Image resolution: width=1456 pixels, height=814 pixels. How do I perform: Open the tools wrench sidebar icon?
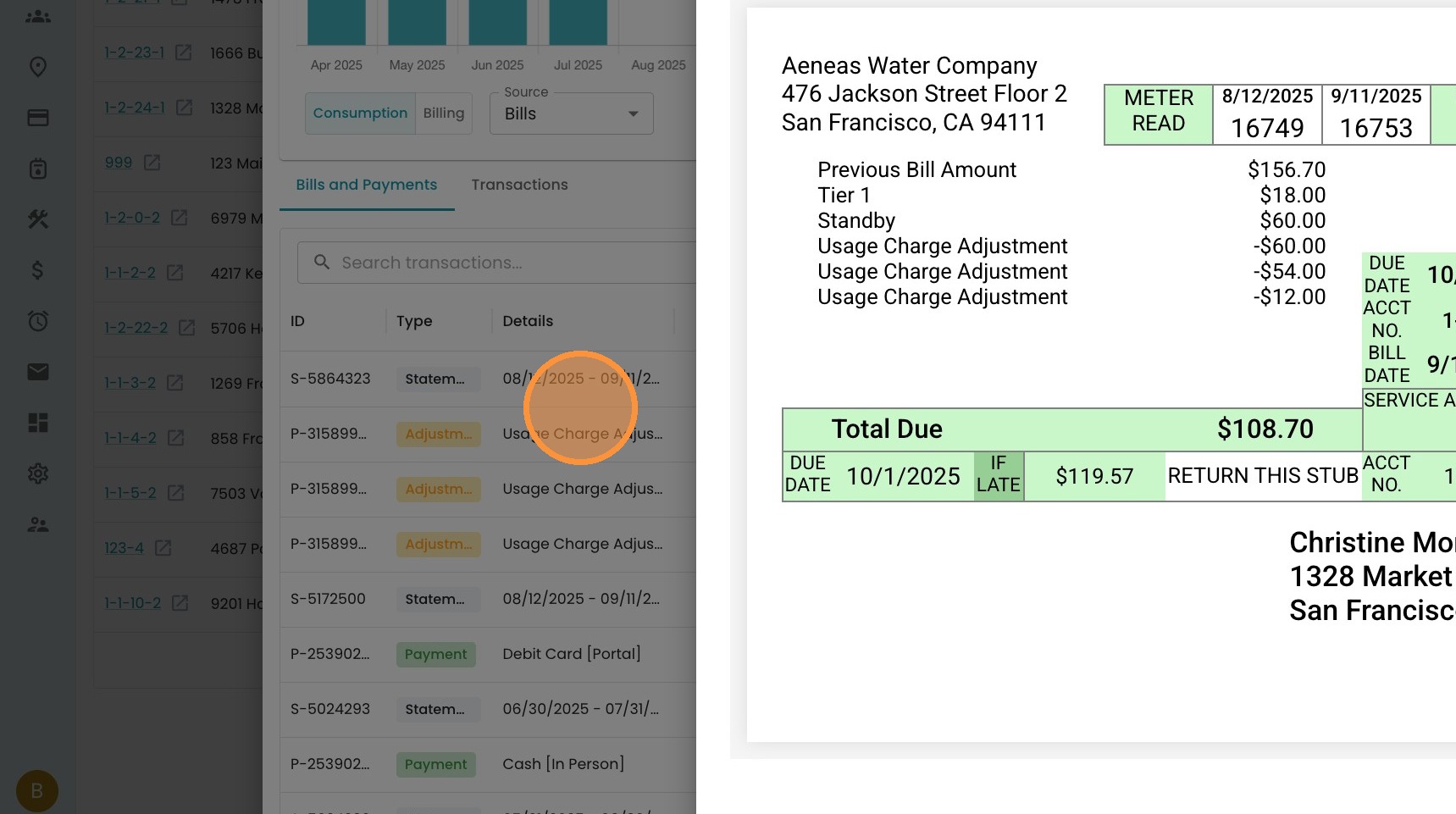(x=38, y=219)
